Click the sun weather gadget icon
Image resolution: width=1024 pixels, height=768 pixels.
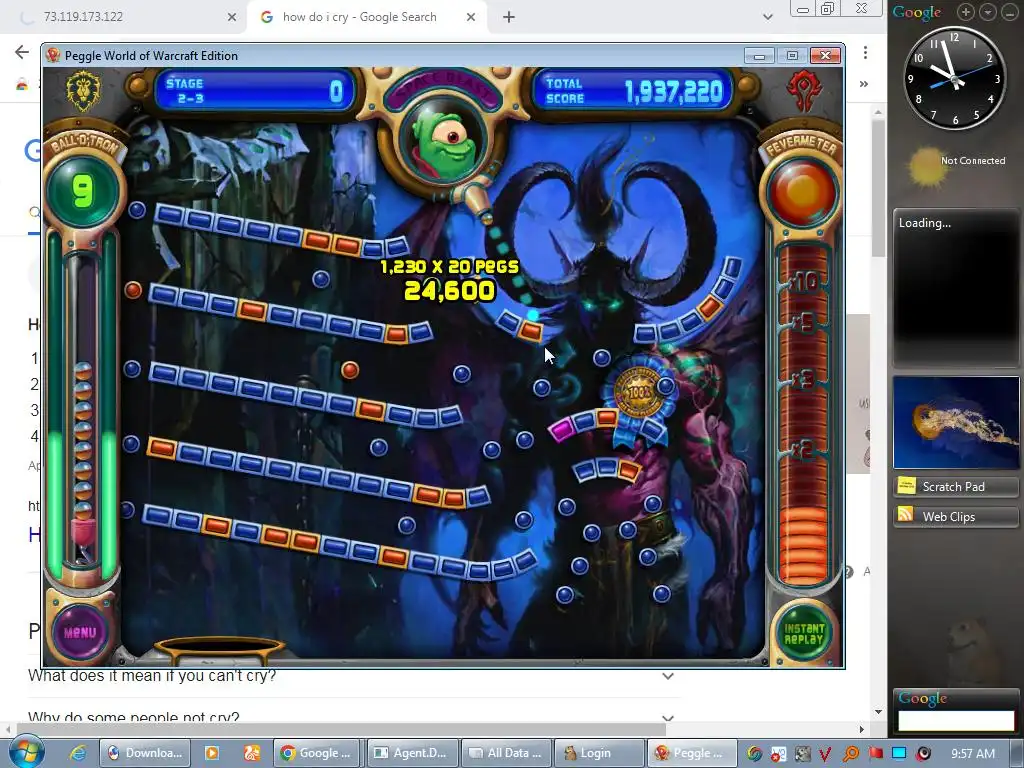(927, 165)
